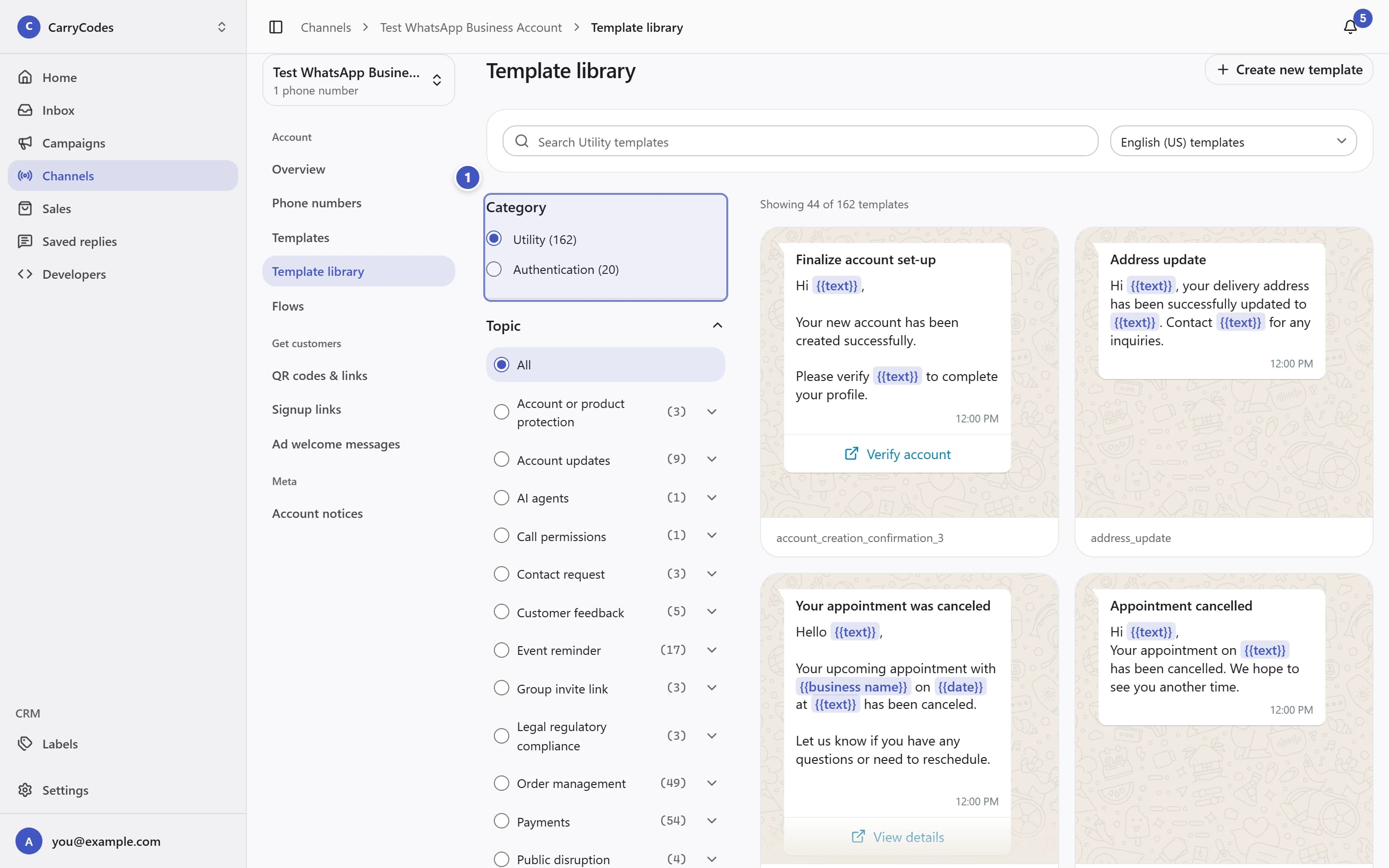
Task: Click Test WhatsApp Business Account breadcrumb
Action: click(471, 27)
